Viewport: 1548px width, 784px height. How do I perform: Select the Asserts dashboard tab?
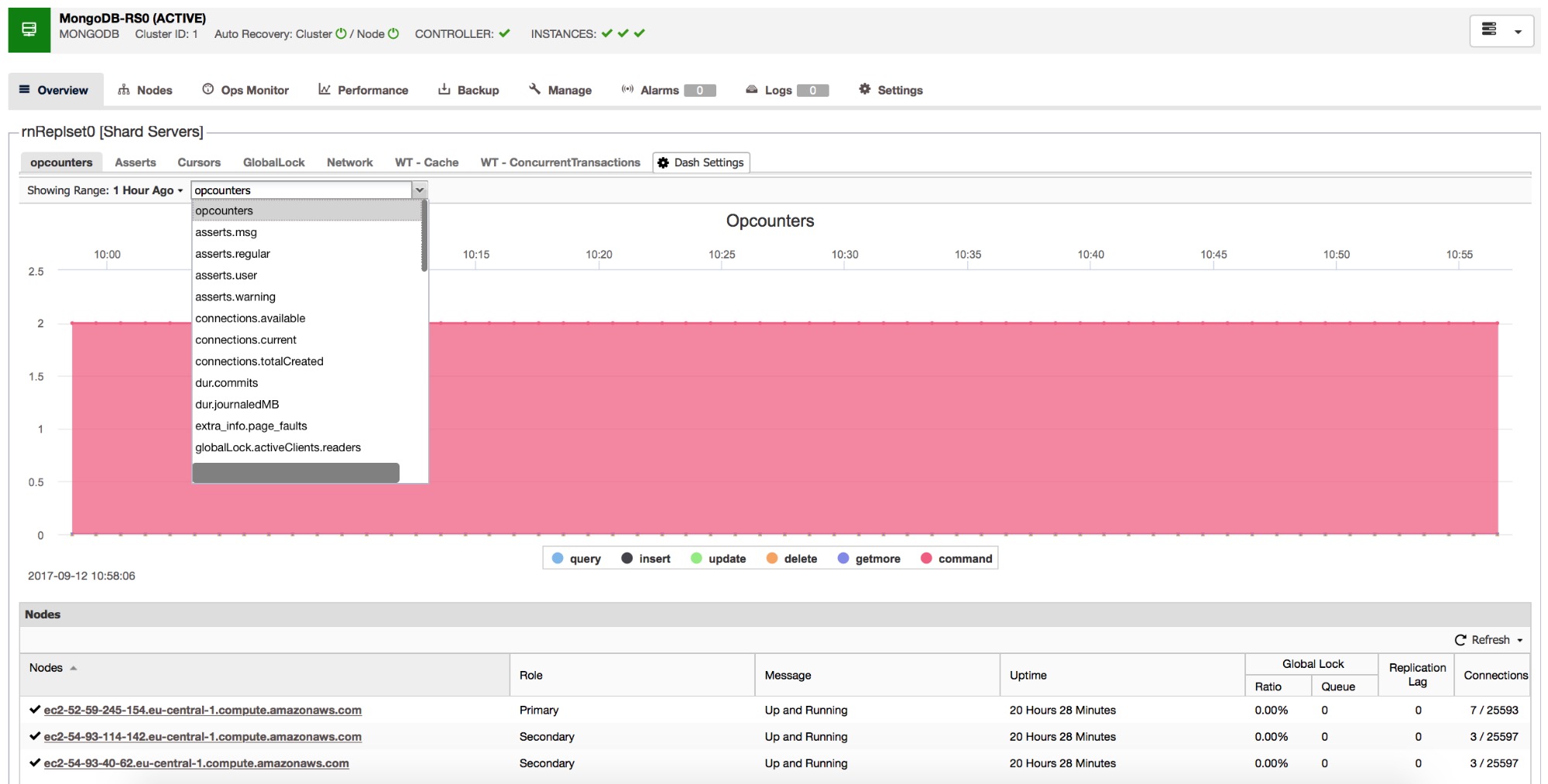pyautogui.click(x=136, y=163)
